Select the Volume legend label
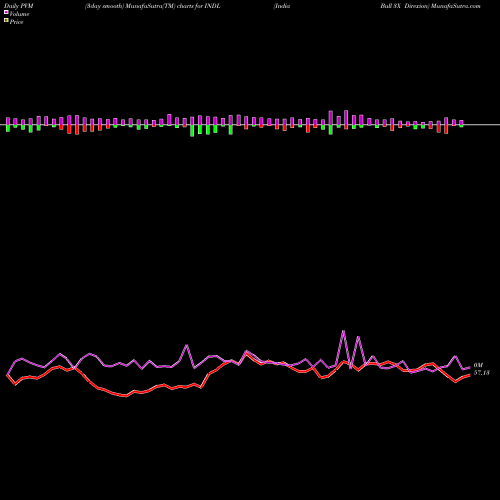500x500 pixels. [19, 14]
